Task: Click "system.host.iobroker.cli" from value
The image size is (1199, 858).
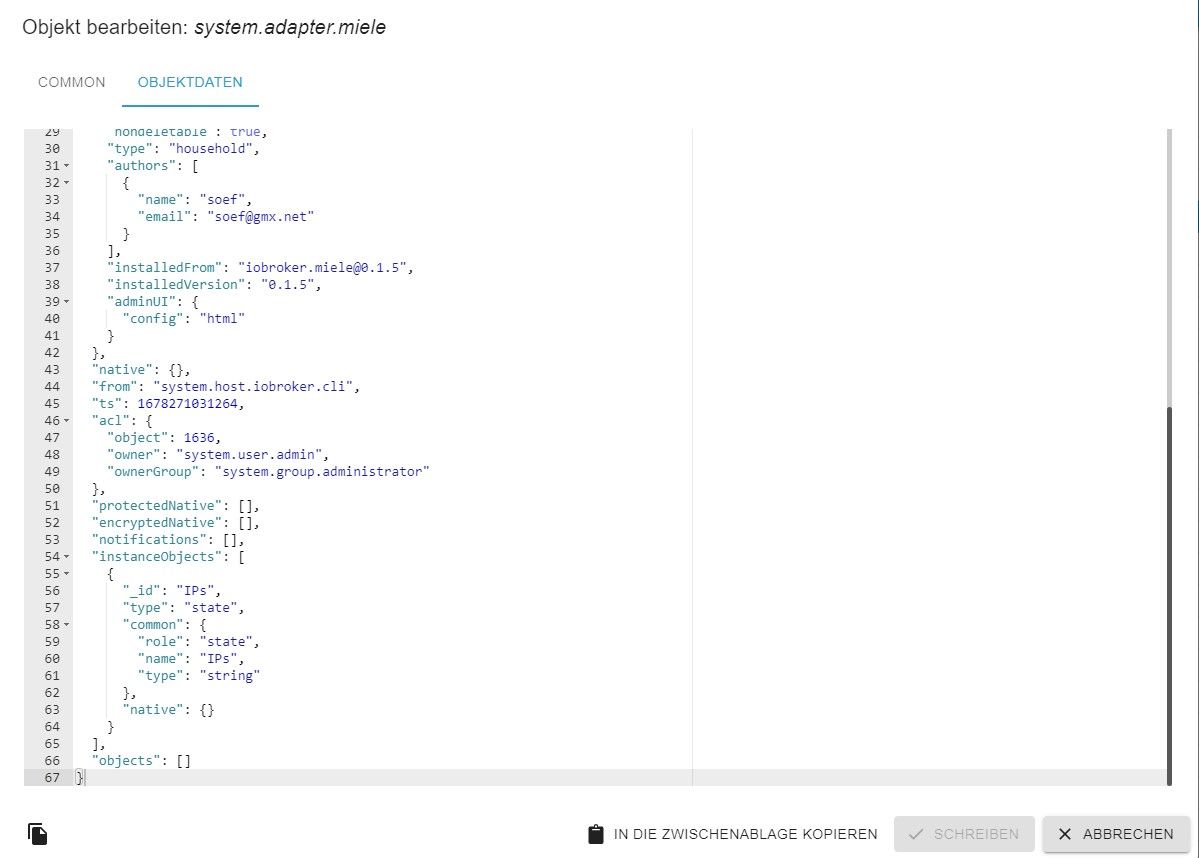Action: point(252,386)
